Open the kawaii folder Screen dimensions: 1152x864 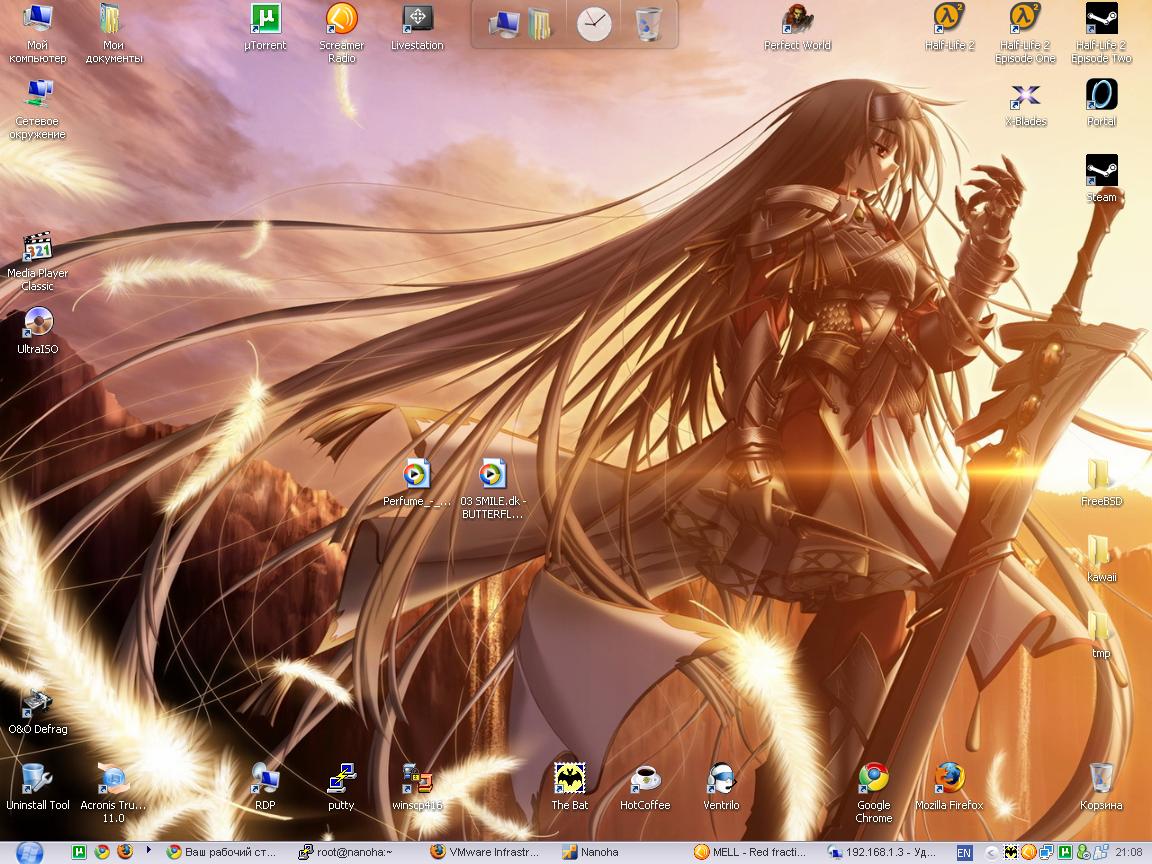tap(1101, 559)
